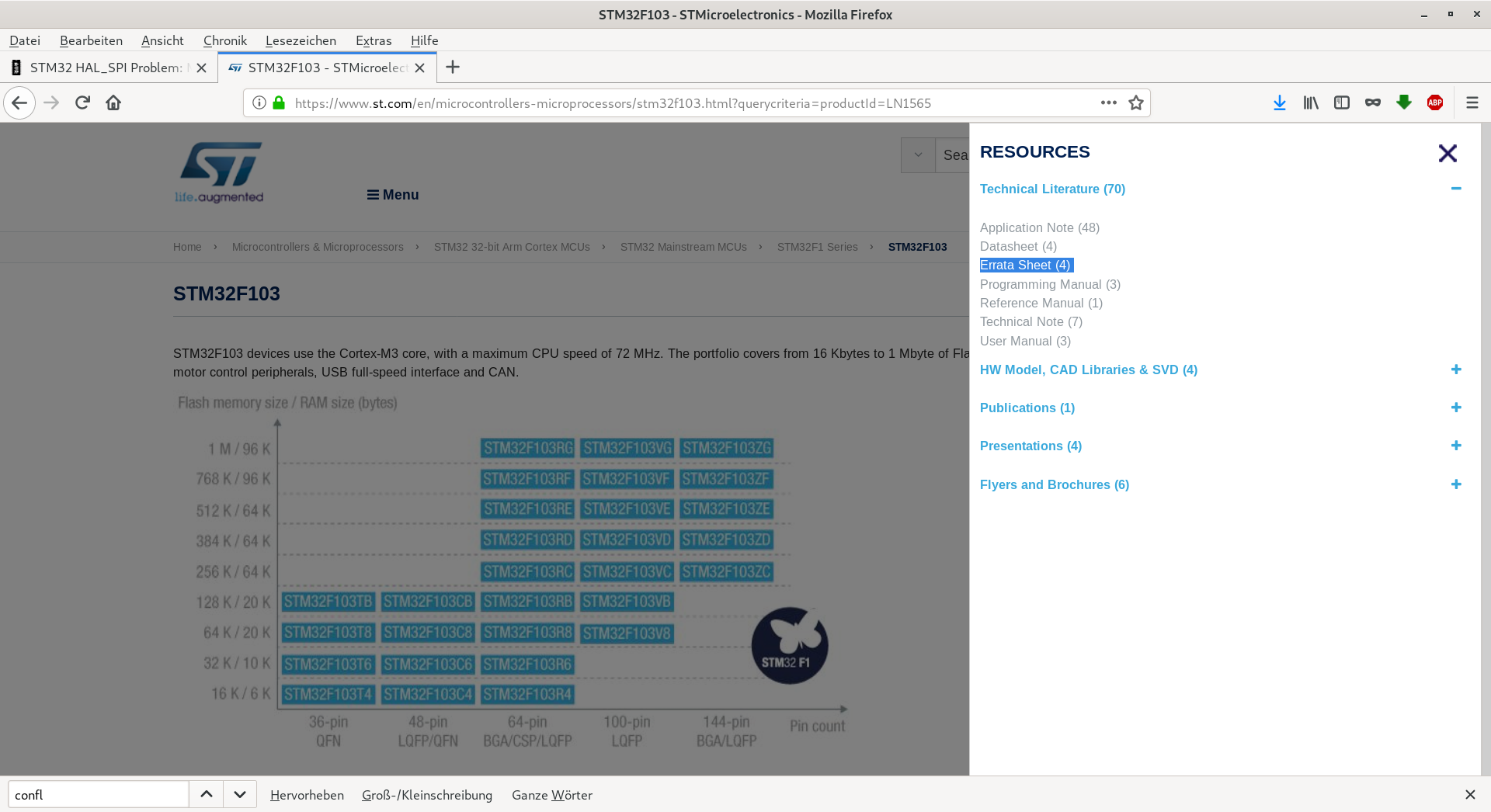Expand the Publications section

(1456, 408)
